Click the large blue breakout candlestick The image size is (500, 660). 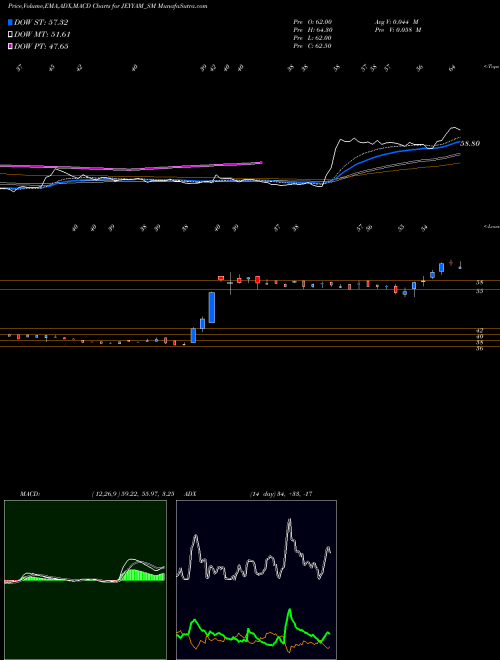tap(212, 308)
